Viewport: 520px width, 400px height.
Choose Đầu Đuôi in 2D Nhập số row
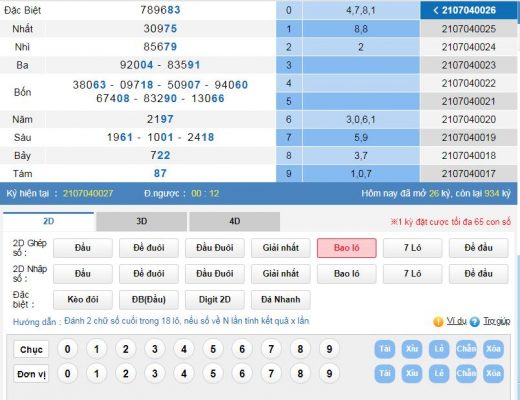coord(215,274)
